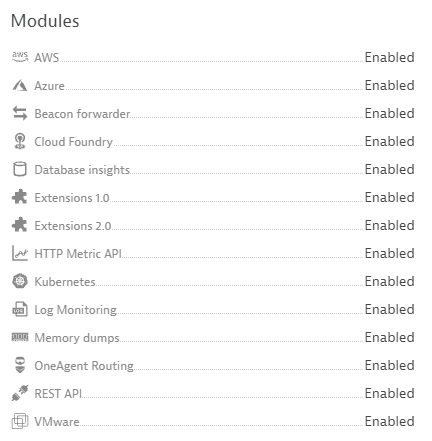The width and height of the screenshot is (432, 441).
Task: Click Enabled status for REST API
Action: (389, 393)
